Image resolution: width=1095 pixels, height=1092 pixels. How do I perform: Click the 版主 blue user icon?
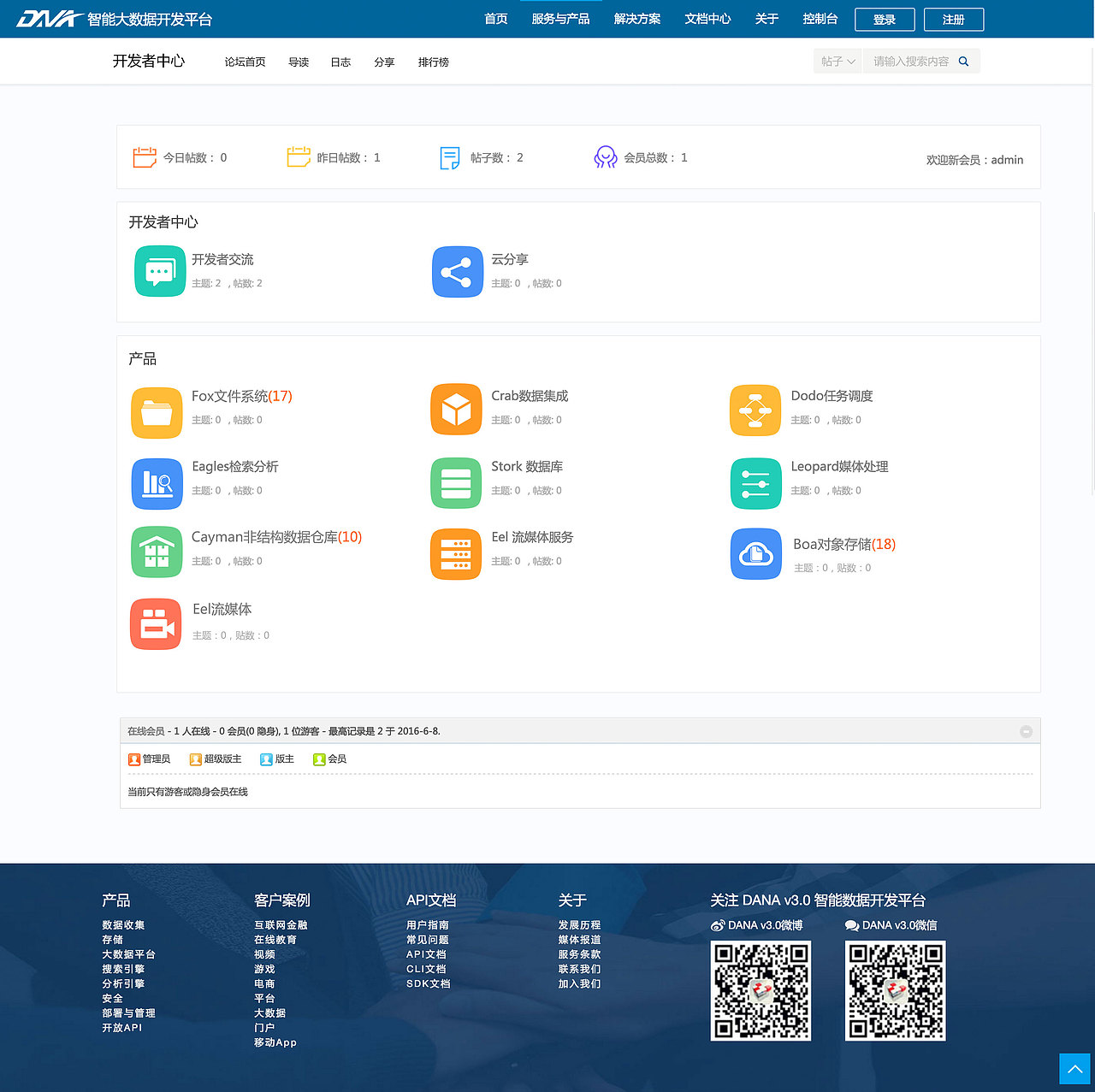[266, 759]
